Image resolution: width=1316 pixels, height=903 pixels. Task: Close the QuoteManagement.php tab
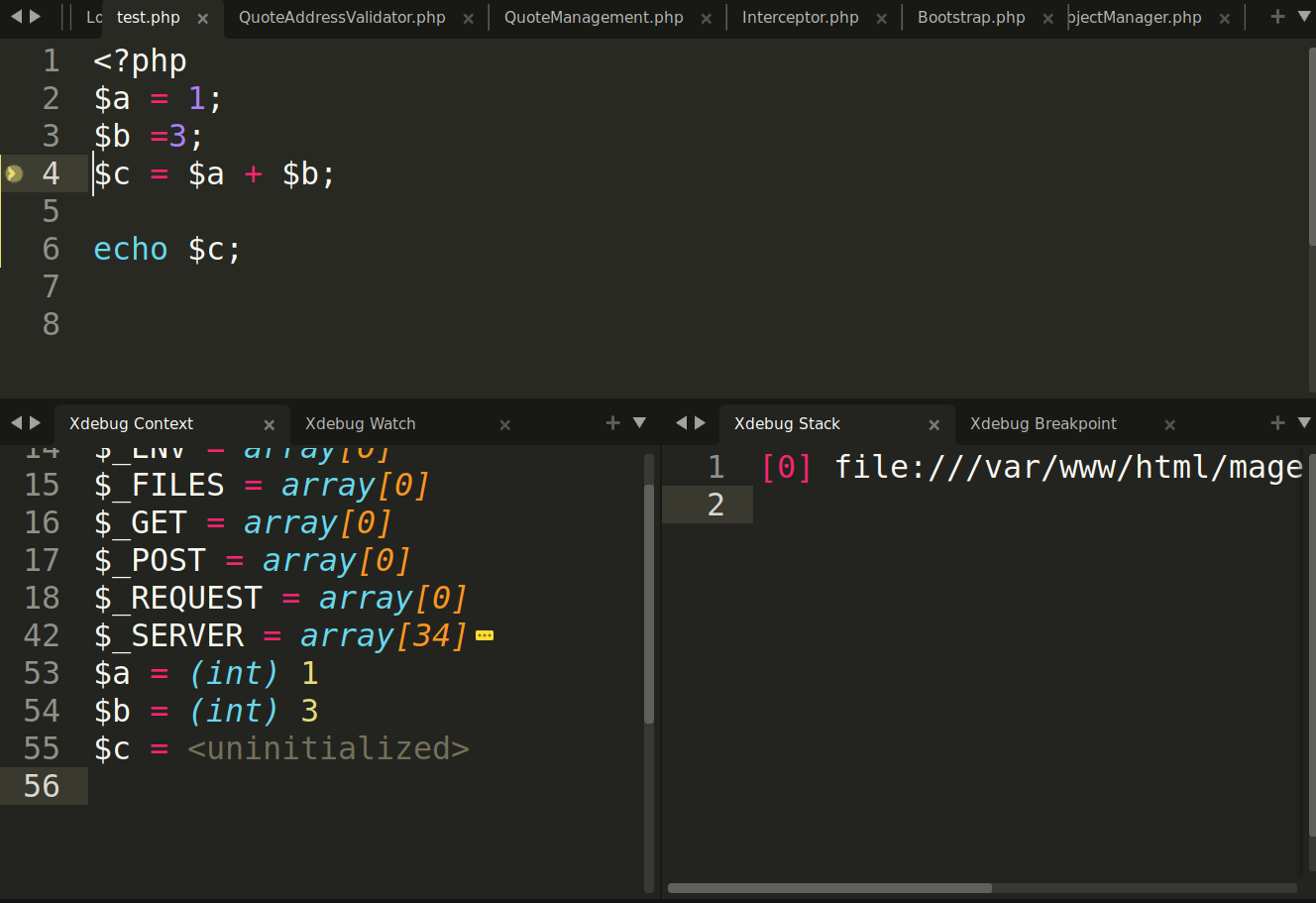(x=706, y=19)
